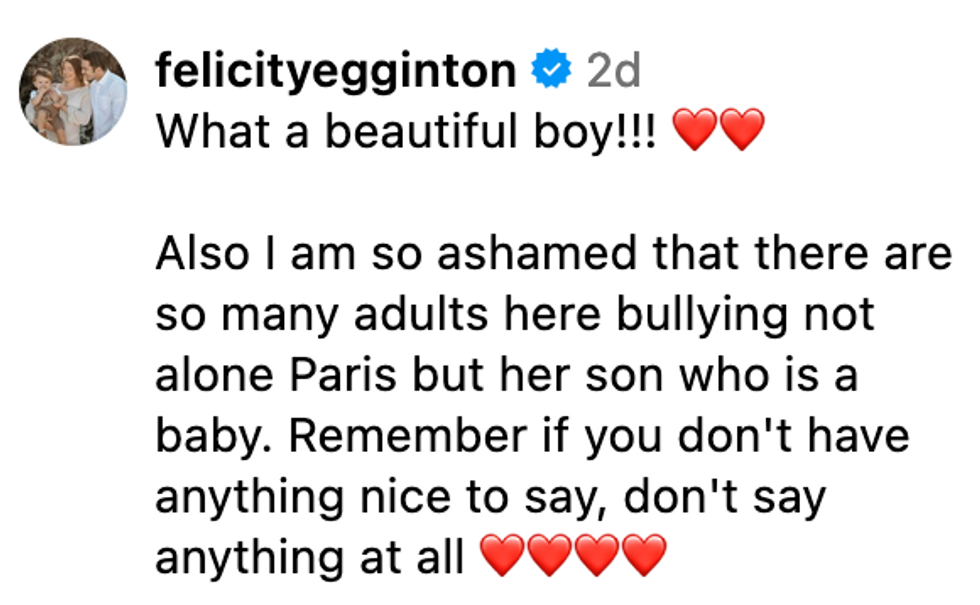980x605 pixels.
Task: Click the 2d comment timestamp
Action: [x=613, y=71]
